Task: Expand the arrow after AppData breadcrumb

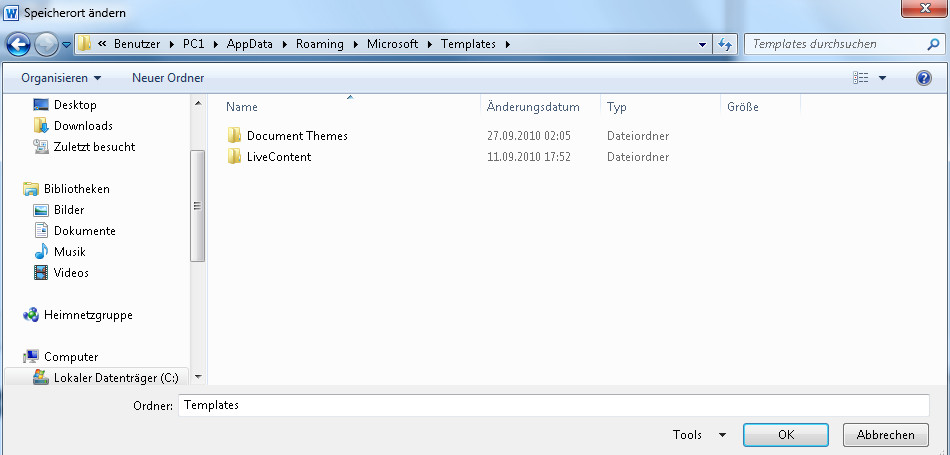Action: click(285, 44)
